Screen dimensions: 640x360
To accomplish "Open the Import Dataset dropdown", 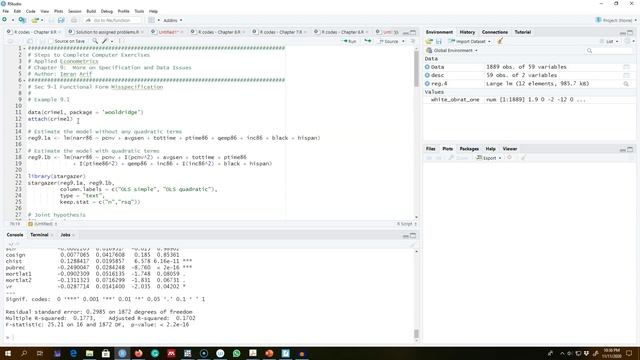I will (469, 41).
